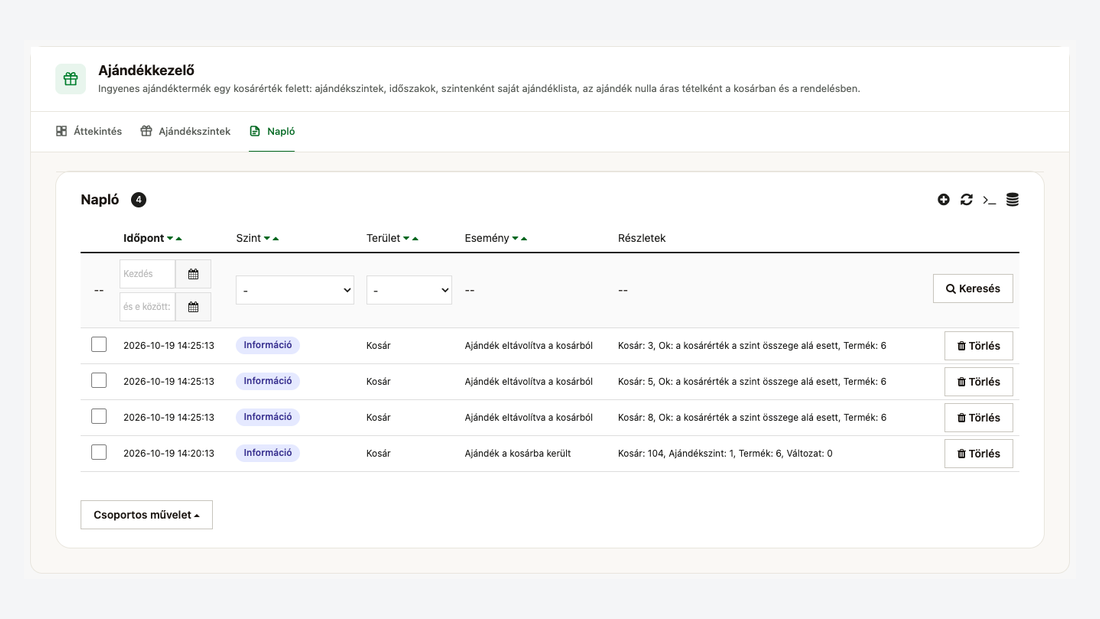Sort Esemény ascending with the up arrow
The image size is (1100, 619).
pyautogui.click(x=524, y=239)
